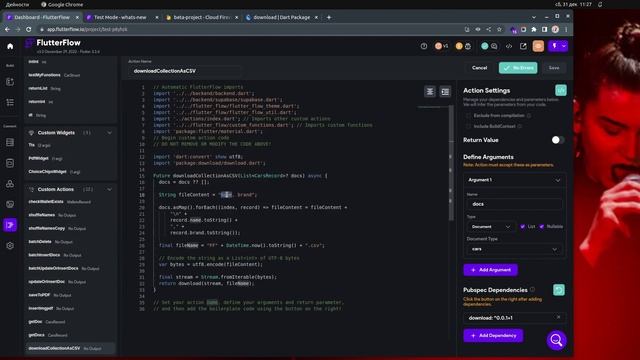Open the purple search bubble

[x=556, y=340]
